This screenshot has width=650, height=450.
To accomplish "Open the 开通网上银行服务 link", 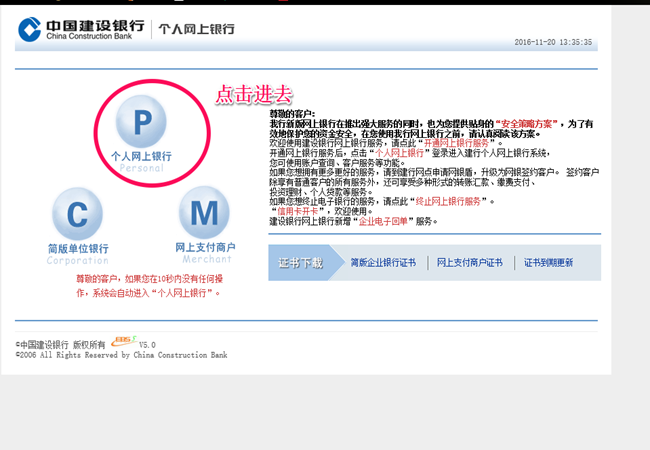I will coord(456,143).
